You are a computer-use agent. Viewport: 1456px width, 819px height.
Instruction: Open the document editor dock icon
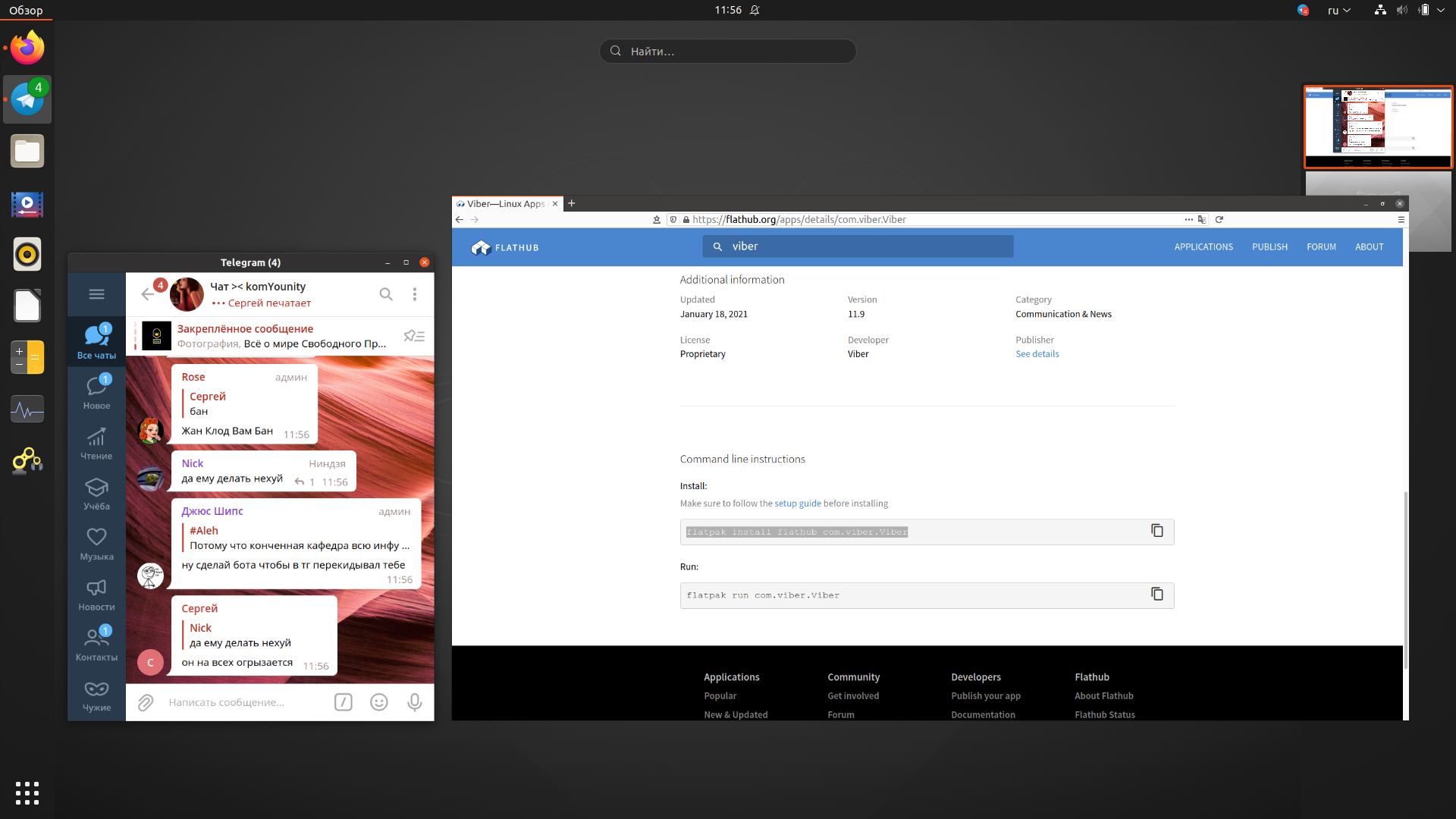pos(27,306)
